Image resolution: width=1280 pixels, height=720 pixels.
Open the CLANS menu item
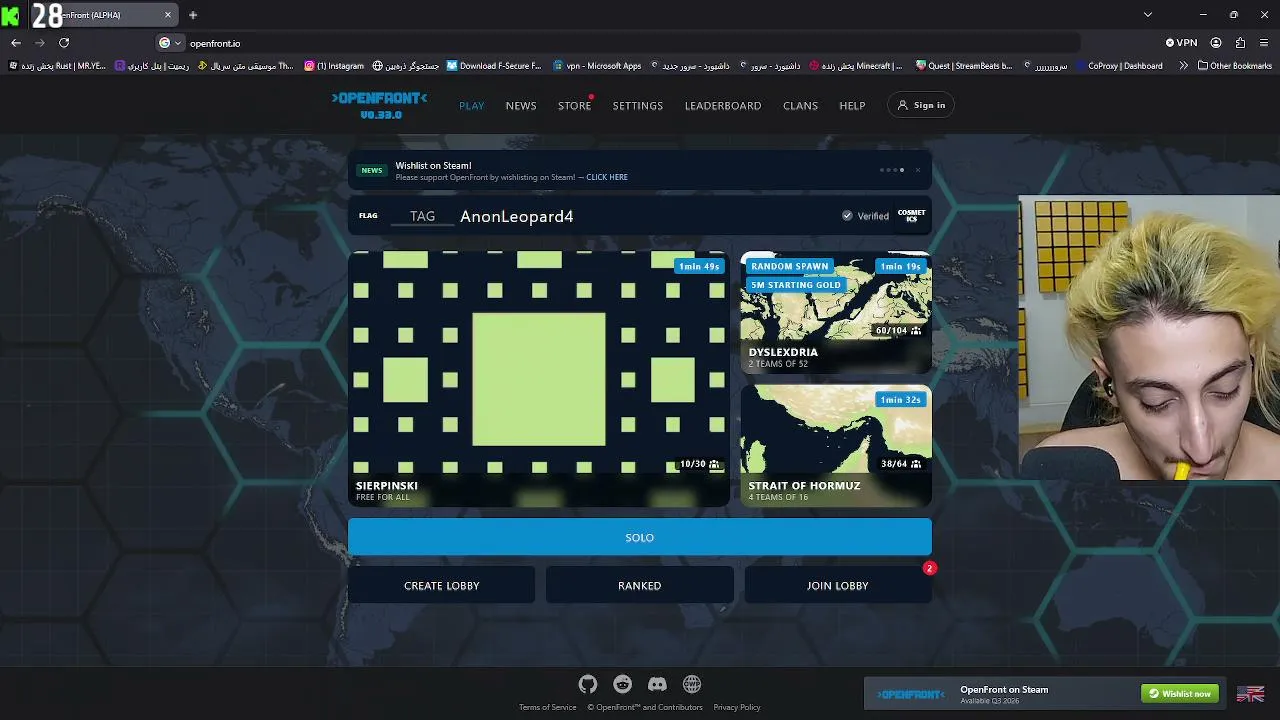[x=800, y=105]
